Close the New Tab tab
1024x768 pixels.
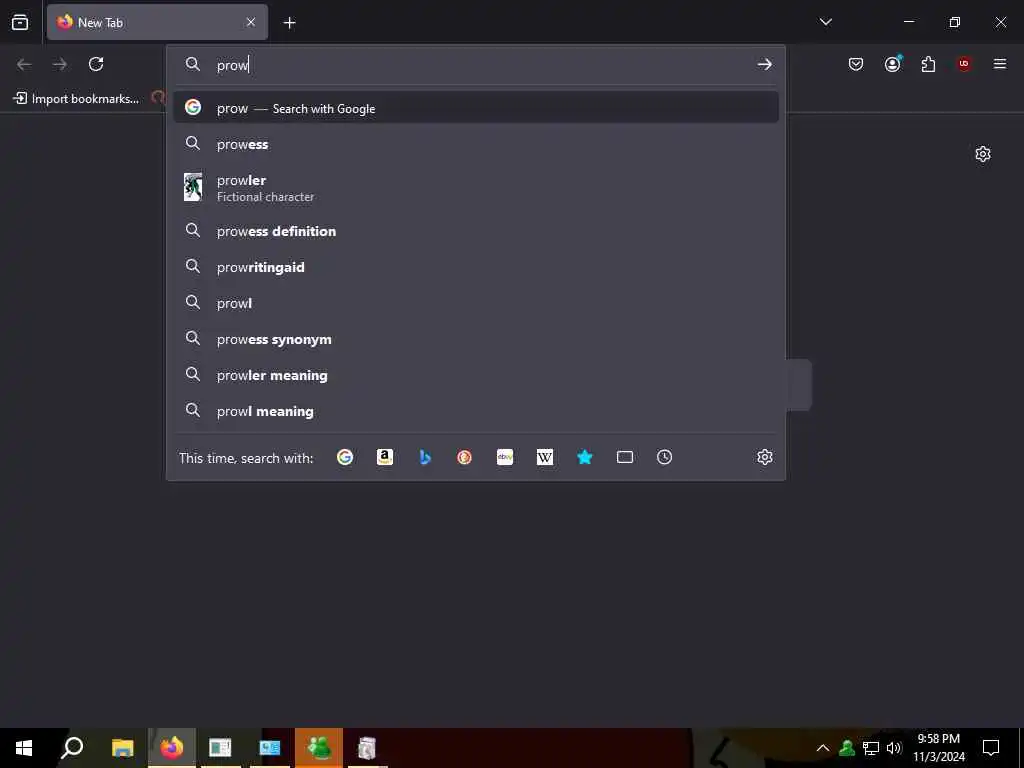click(251, 22)
